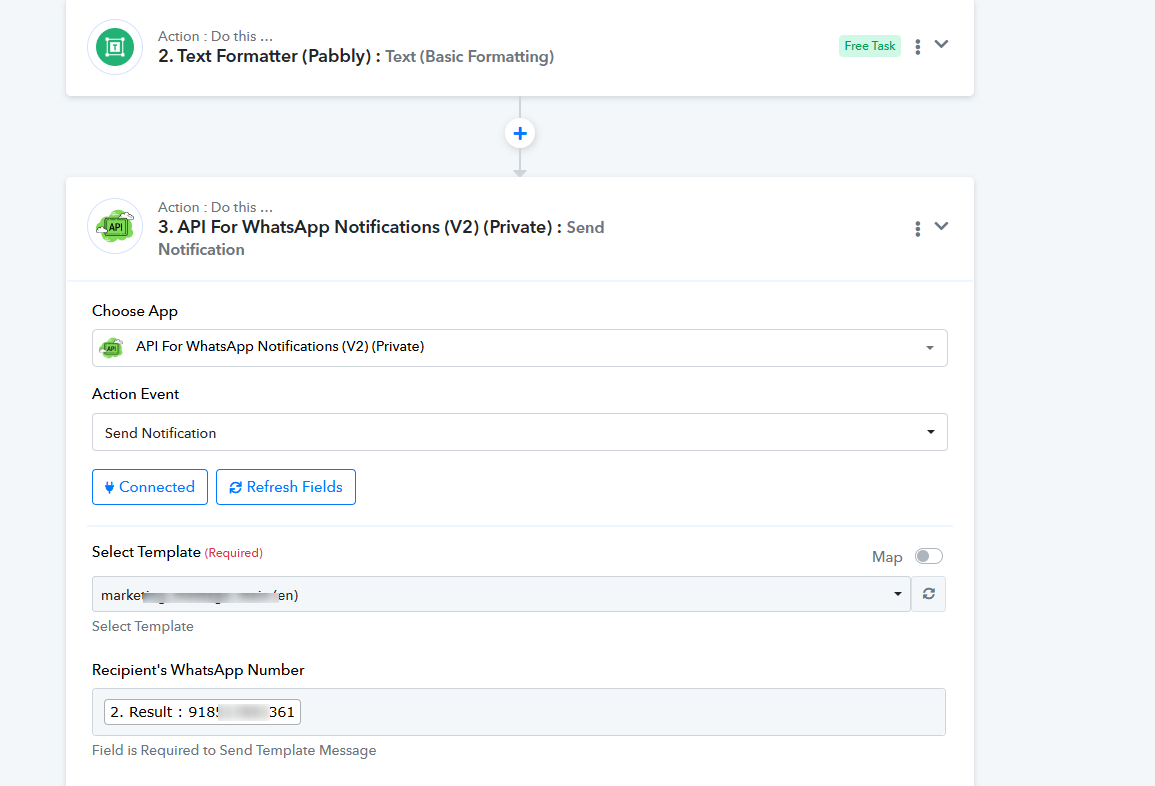
Task: Click the step 3 API For WhatsApp title
Action: [381, 238]
